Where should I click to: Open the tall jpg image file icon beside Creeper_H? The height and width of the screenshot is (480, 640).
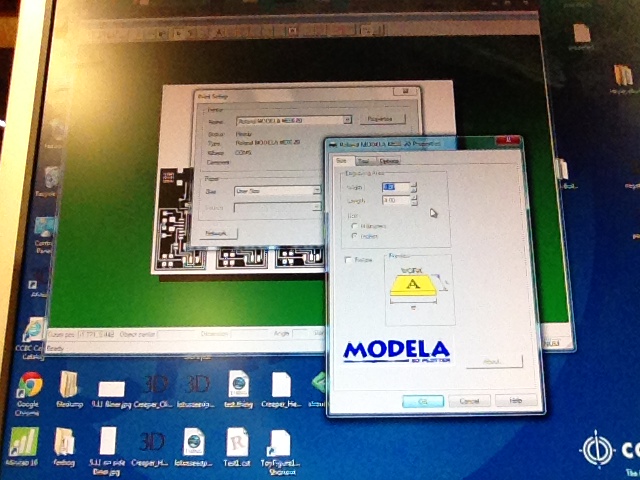pos(108,441)
